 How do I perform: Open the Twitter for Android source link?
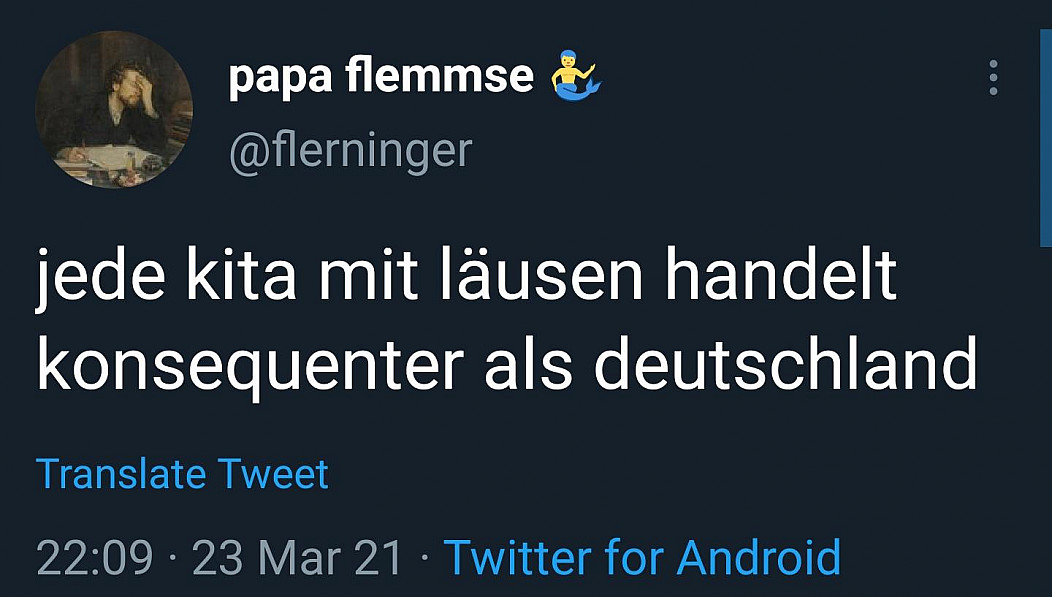coord(641,556)
